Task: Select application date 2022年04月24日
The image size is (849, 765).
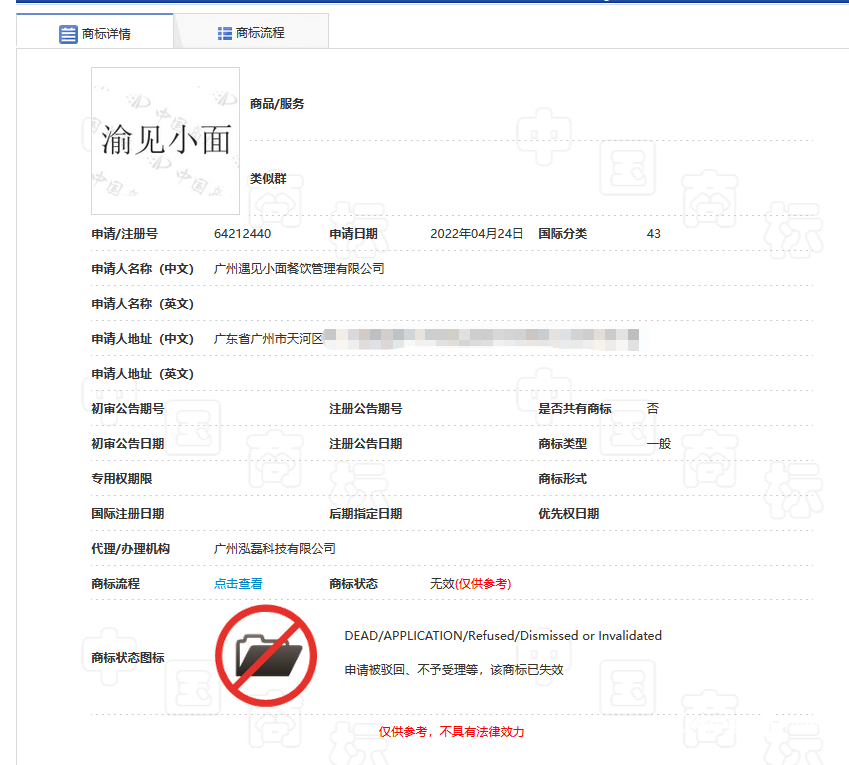Action: tap(476, 234)
